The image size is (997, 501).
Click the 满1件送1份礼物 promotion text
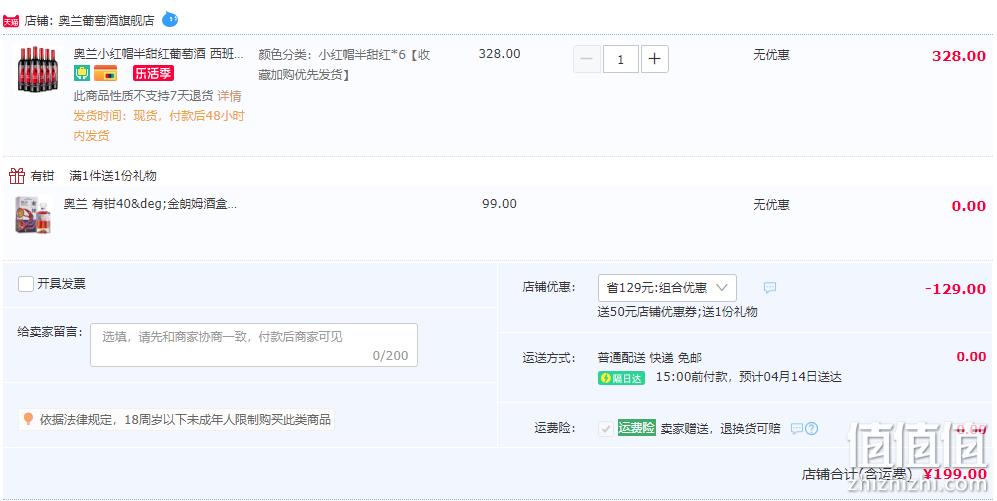[113, 176]
